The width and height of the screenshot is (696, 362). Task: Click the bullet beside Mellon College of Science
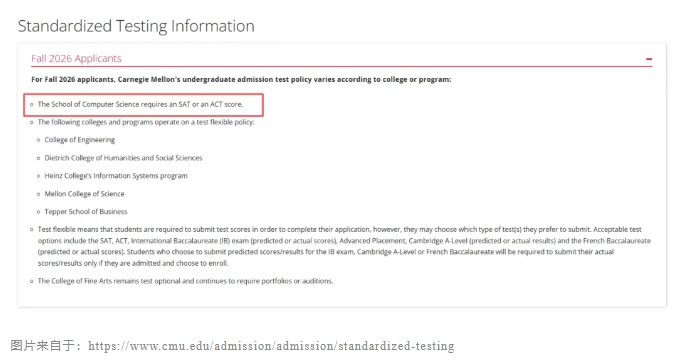39,194
